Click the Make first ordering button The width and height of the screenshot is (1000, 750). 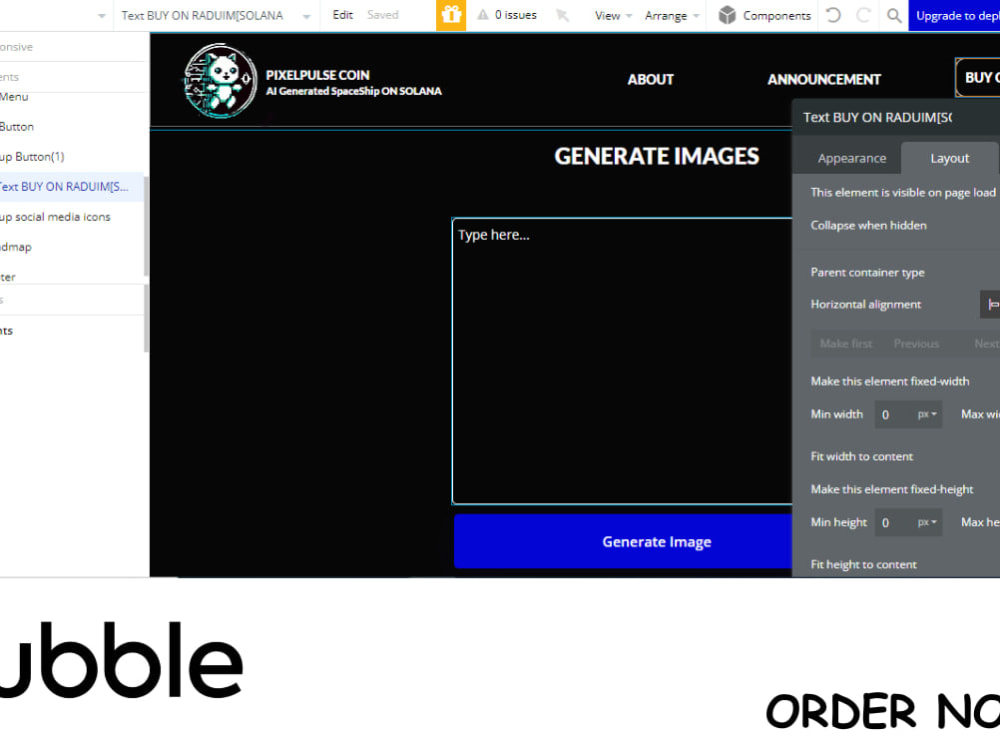(x=846, y=344)
